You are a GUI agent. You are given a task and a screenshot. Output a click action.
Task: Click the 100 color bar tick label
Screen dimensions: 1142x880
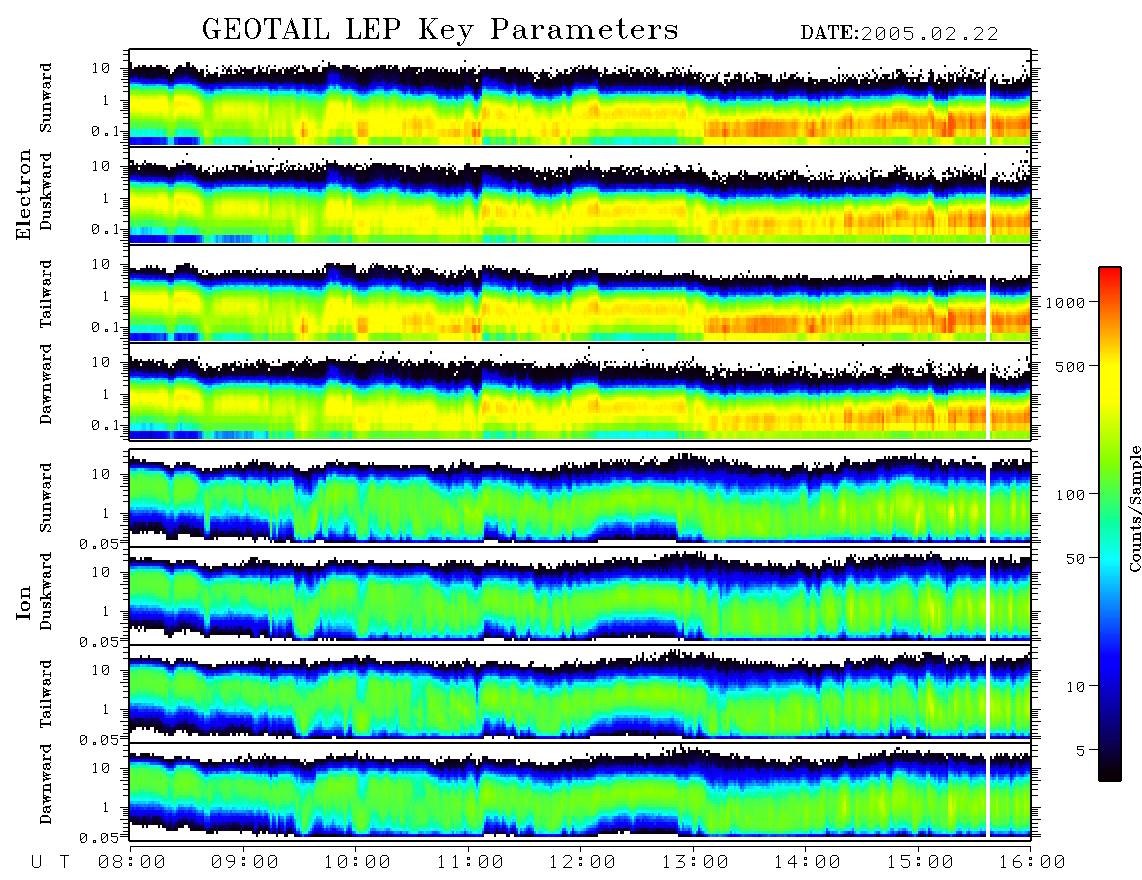1070,495
